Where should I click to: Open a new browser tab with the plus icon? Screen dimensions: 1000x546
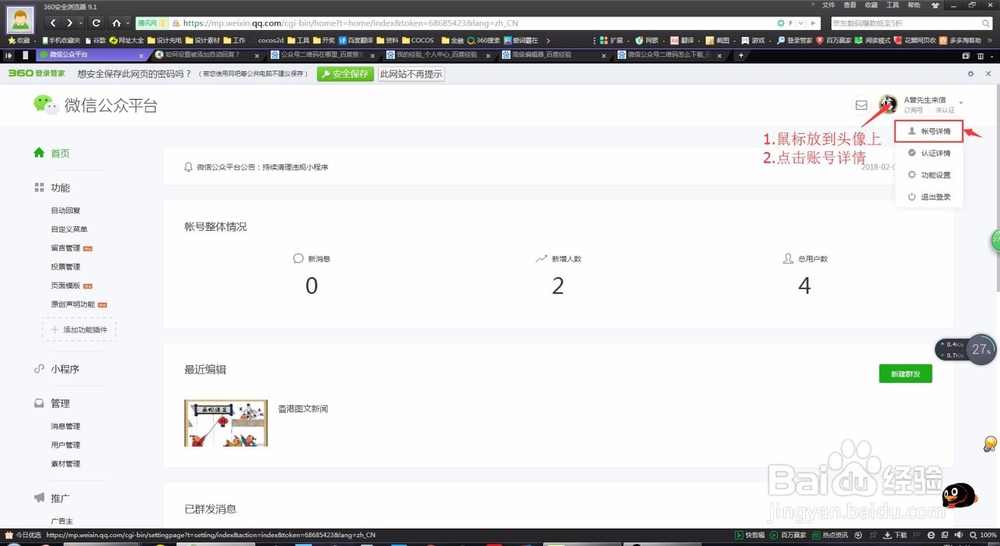tap(740, 55)
